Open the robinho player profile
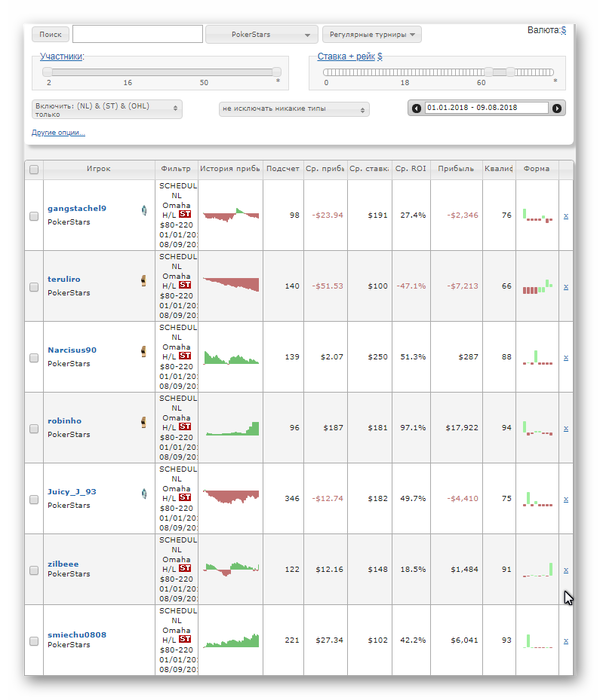Viewport: 600px width, 700px height. (x=64, y=421)
